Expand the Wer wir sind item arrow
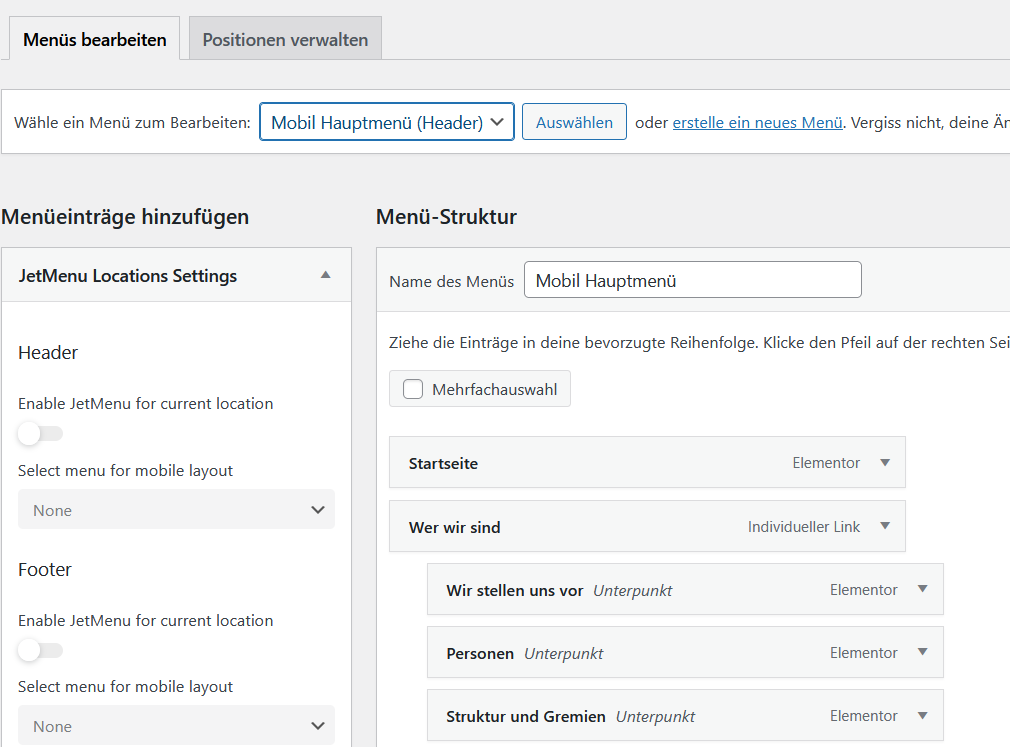The image size is (1010, 747). [x=885, y=526]
